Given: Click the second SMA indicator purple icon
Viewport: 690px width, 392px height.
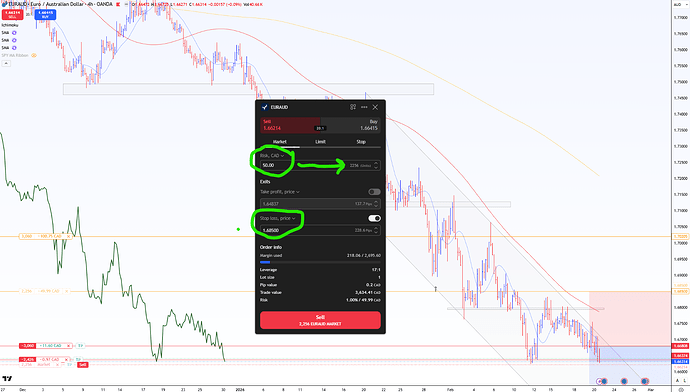Looking at the screenshot, I should [x=15, y=40].
